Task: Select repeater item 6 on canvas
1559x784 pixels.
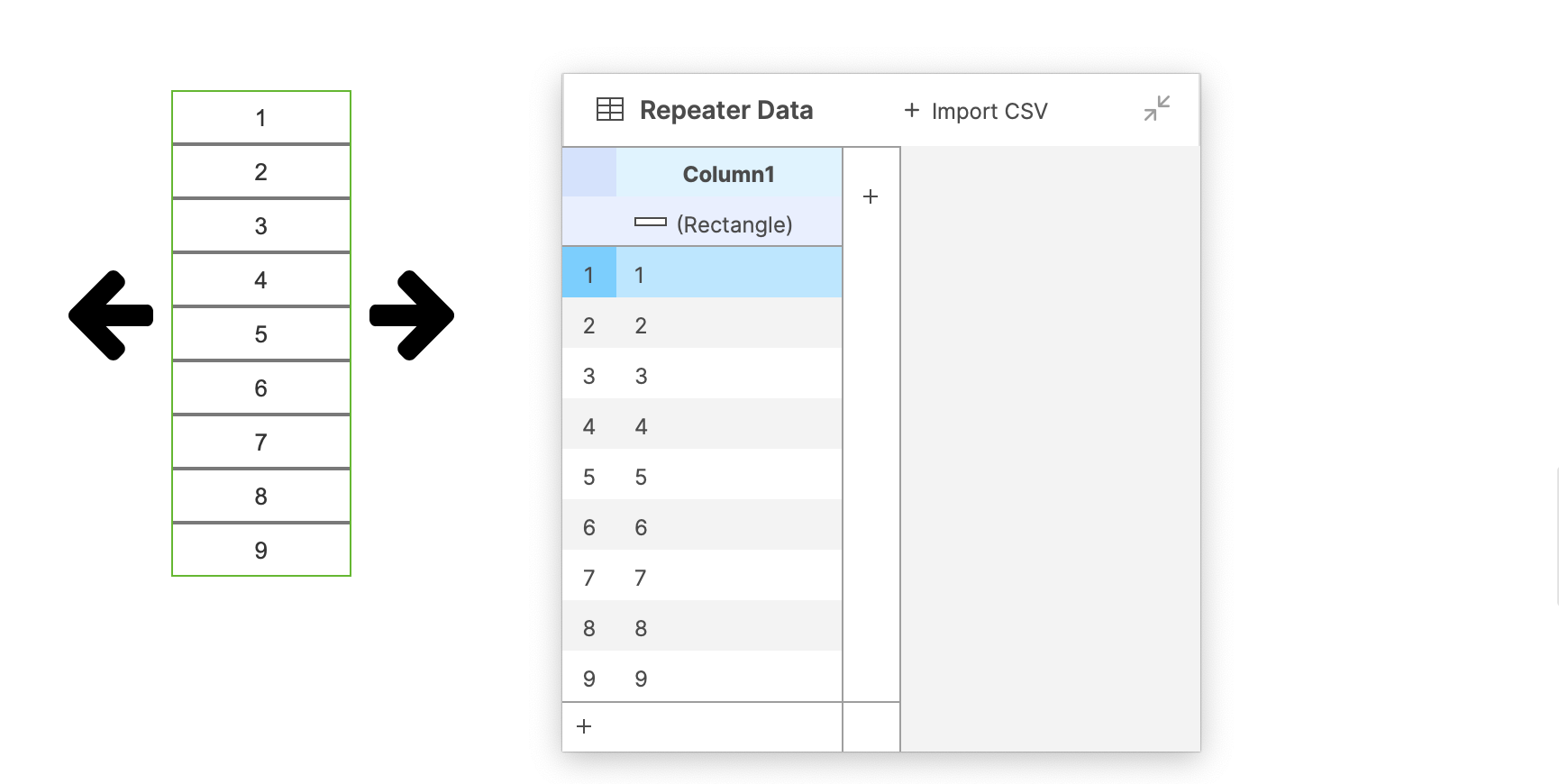Action: (x=261, y=387)
